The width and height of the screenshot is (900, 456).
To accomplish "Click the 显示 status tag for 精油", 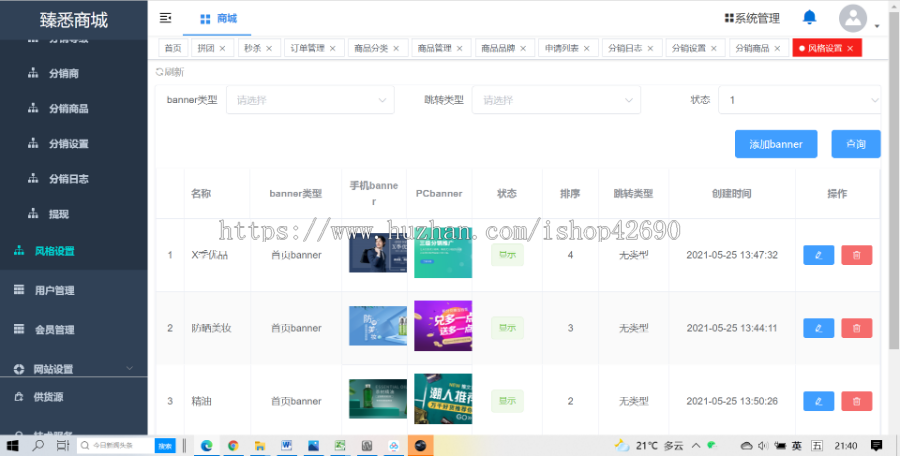I will tap(507, 401).
